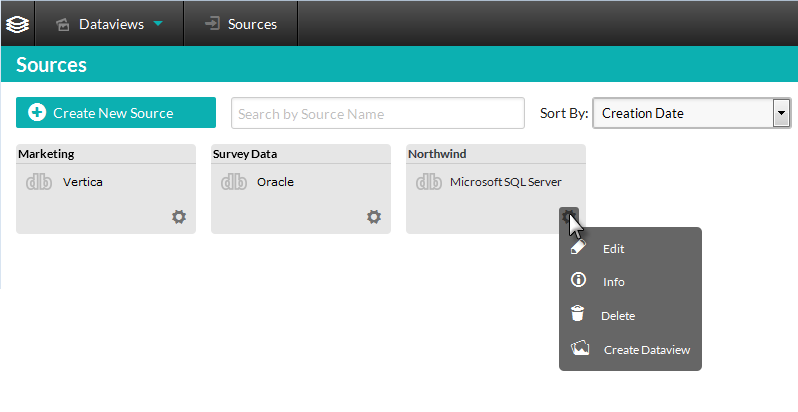The image size is (798, 412).
Task: Click the Sort By dropdown arrow button
Action: coord(781,113)
